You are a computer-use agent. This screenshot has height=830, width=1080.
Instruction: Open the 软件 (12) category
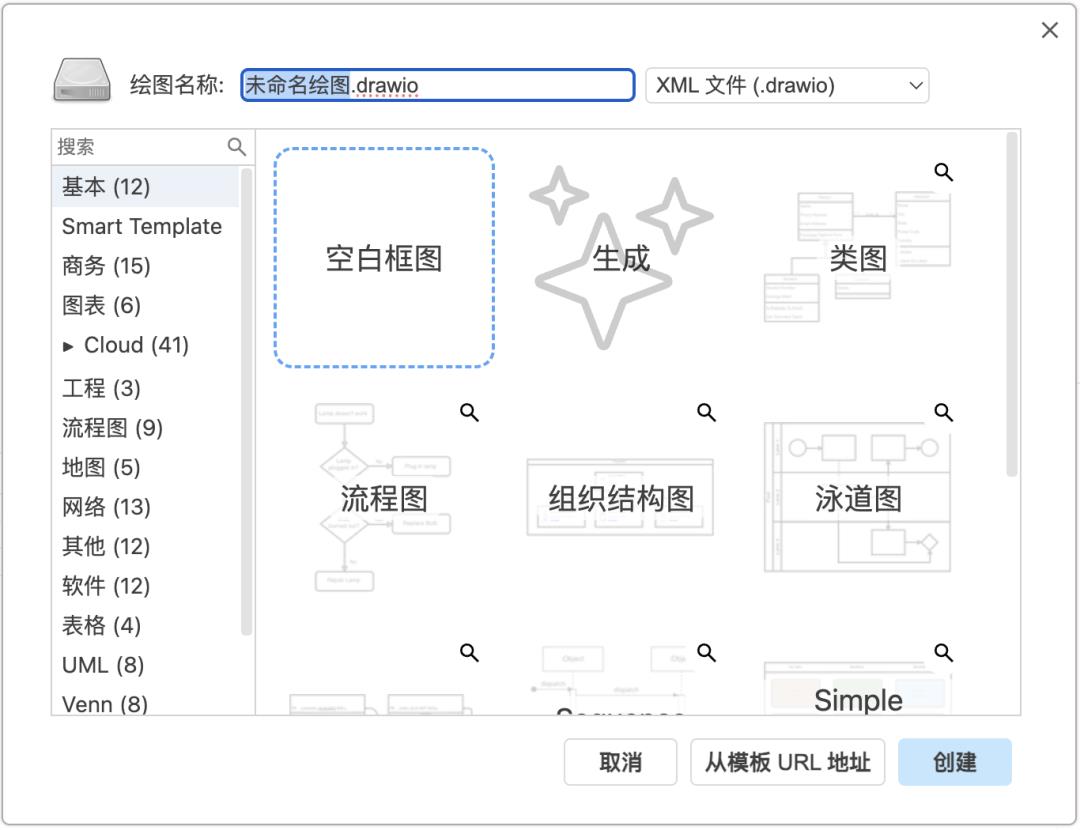tap(145, 586)
